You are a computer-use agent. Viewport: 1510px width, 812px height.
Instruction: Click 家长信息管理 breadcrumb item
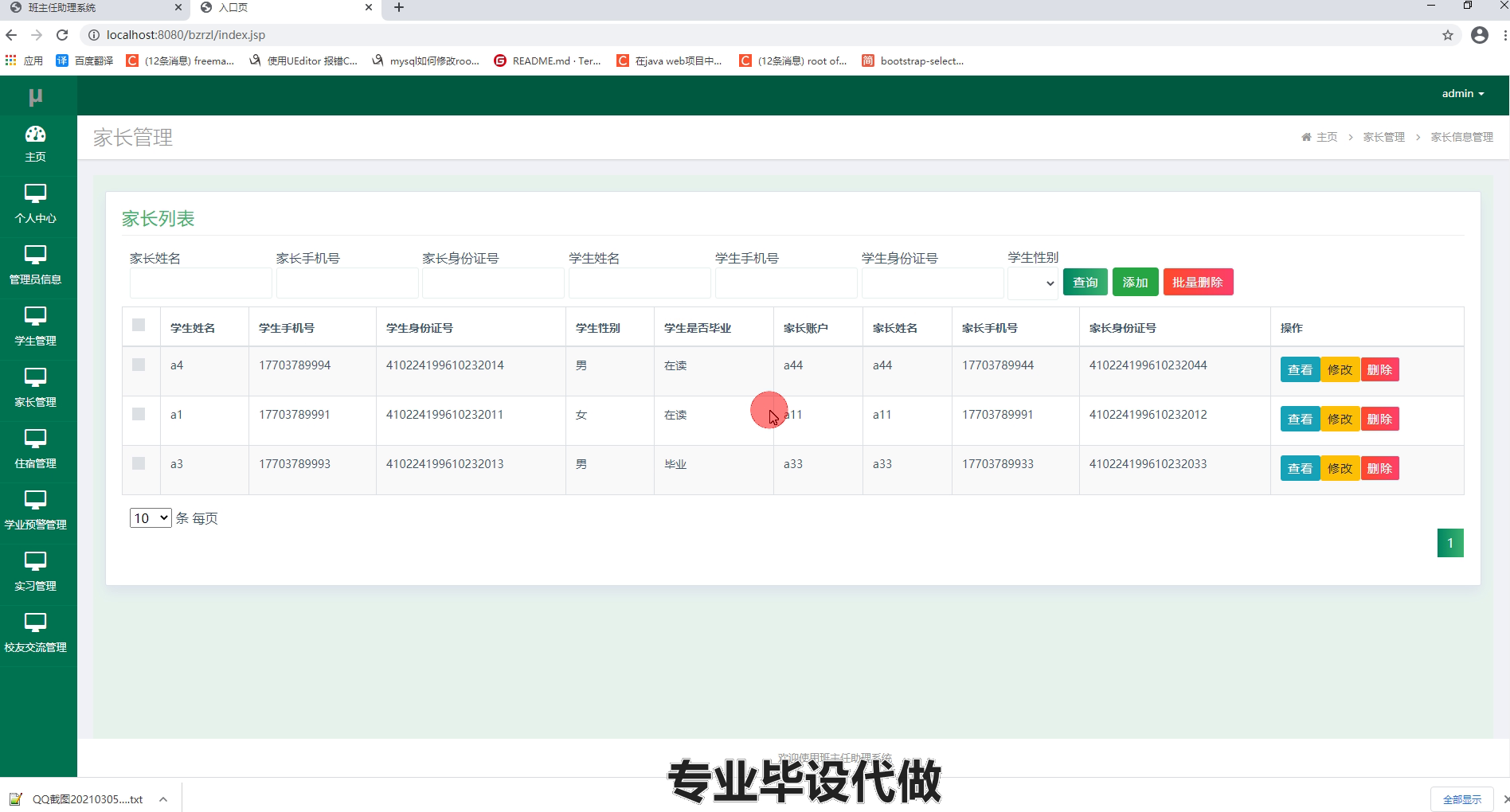pos(1462,137)
